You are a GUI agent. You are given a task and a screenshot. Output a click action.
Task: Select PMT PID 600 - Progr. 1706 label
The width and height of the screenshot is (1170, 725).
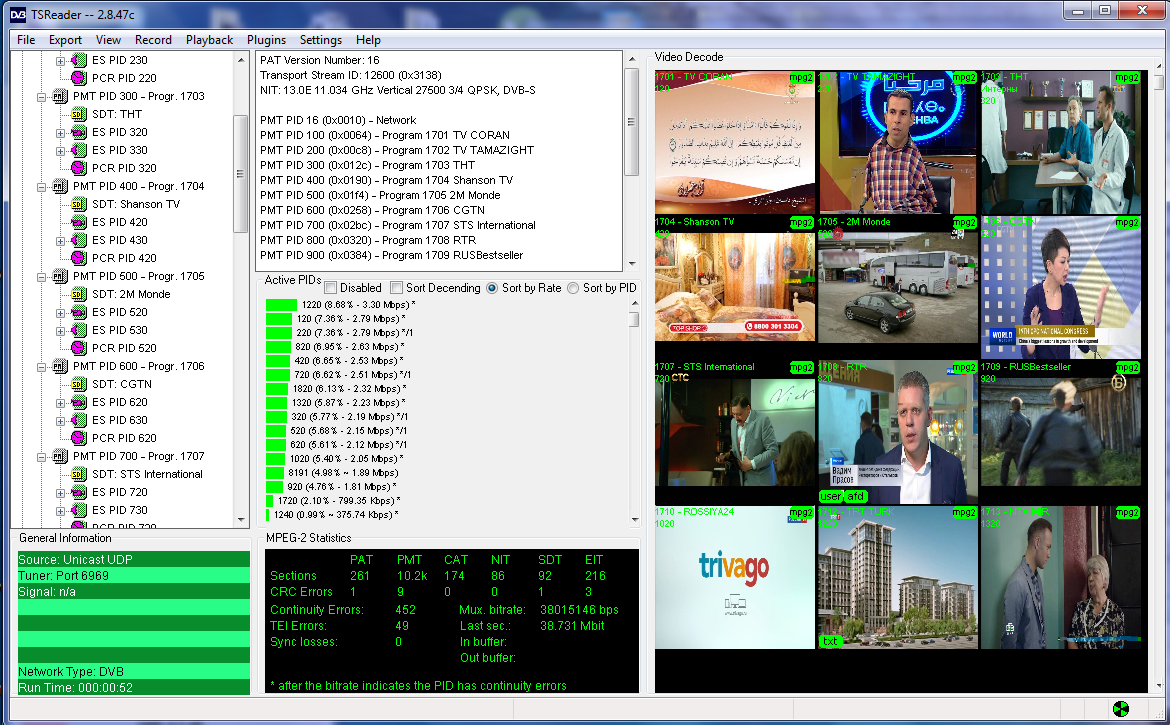pos(138,366)
